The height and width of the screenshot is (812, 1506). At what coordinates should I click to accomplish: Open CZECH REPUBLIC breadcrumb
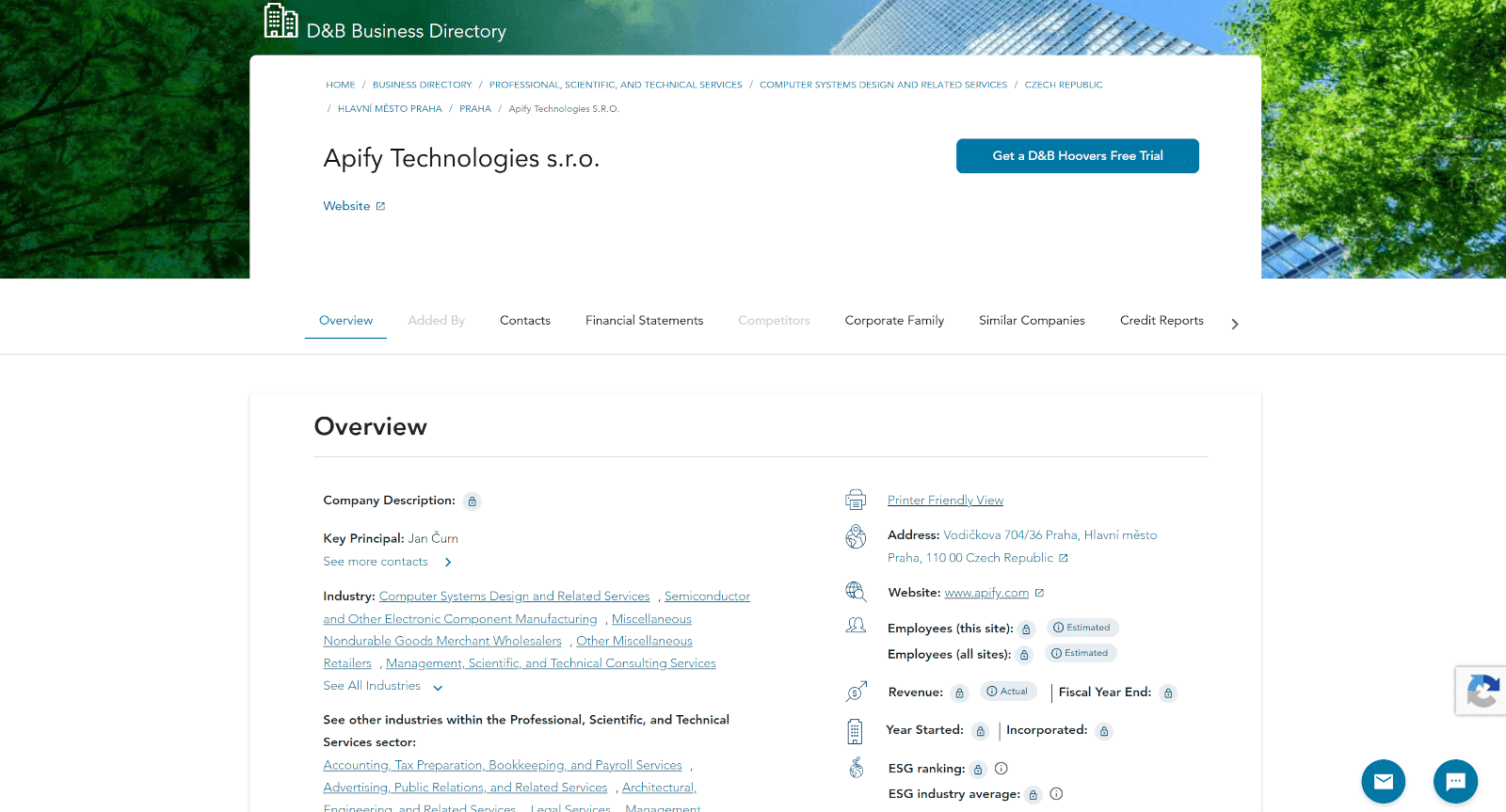click(x=1064, y=85)
